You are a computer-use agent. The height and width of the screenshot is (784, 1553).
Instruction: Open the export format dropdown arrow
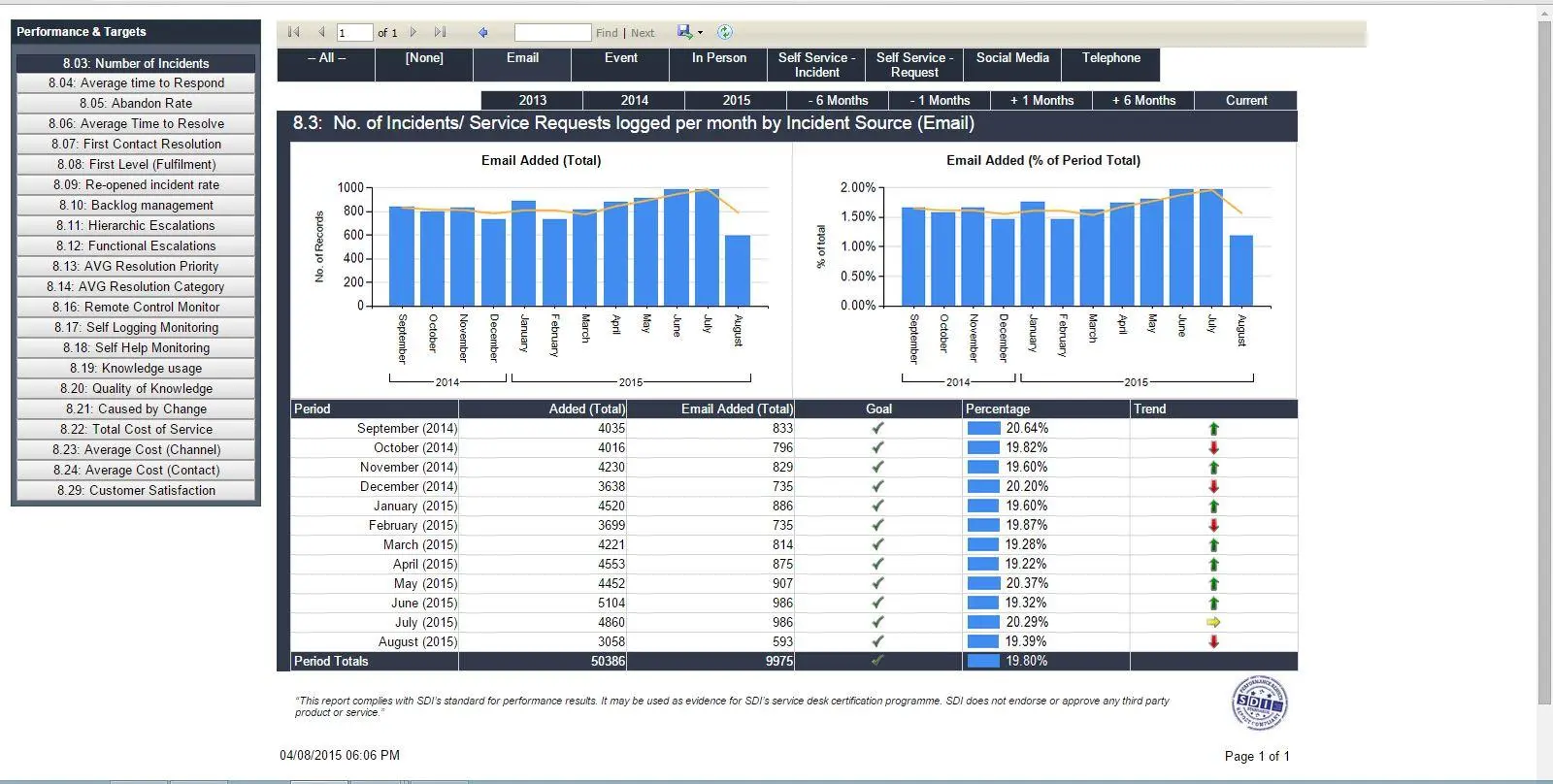tap(700, 33)
